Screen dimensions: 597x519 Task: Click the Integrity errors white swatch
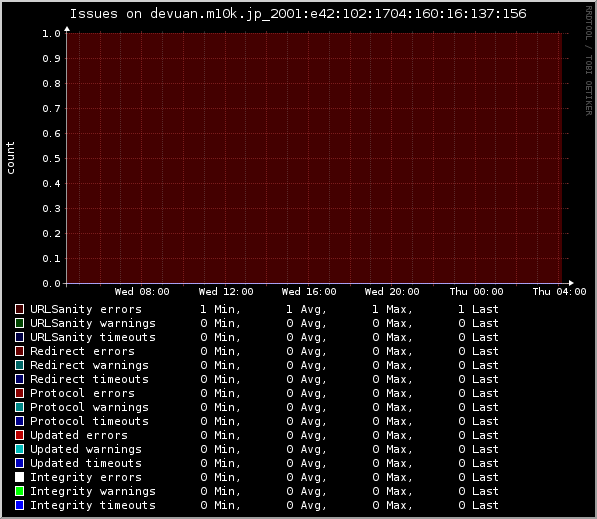(x=19, y=477)
